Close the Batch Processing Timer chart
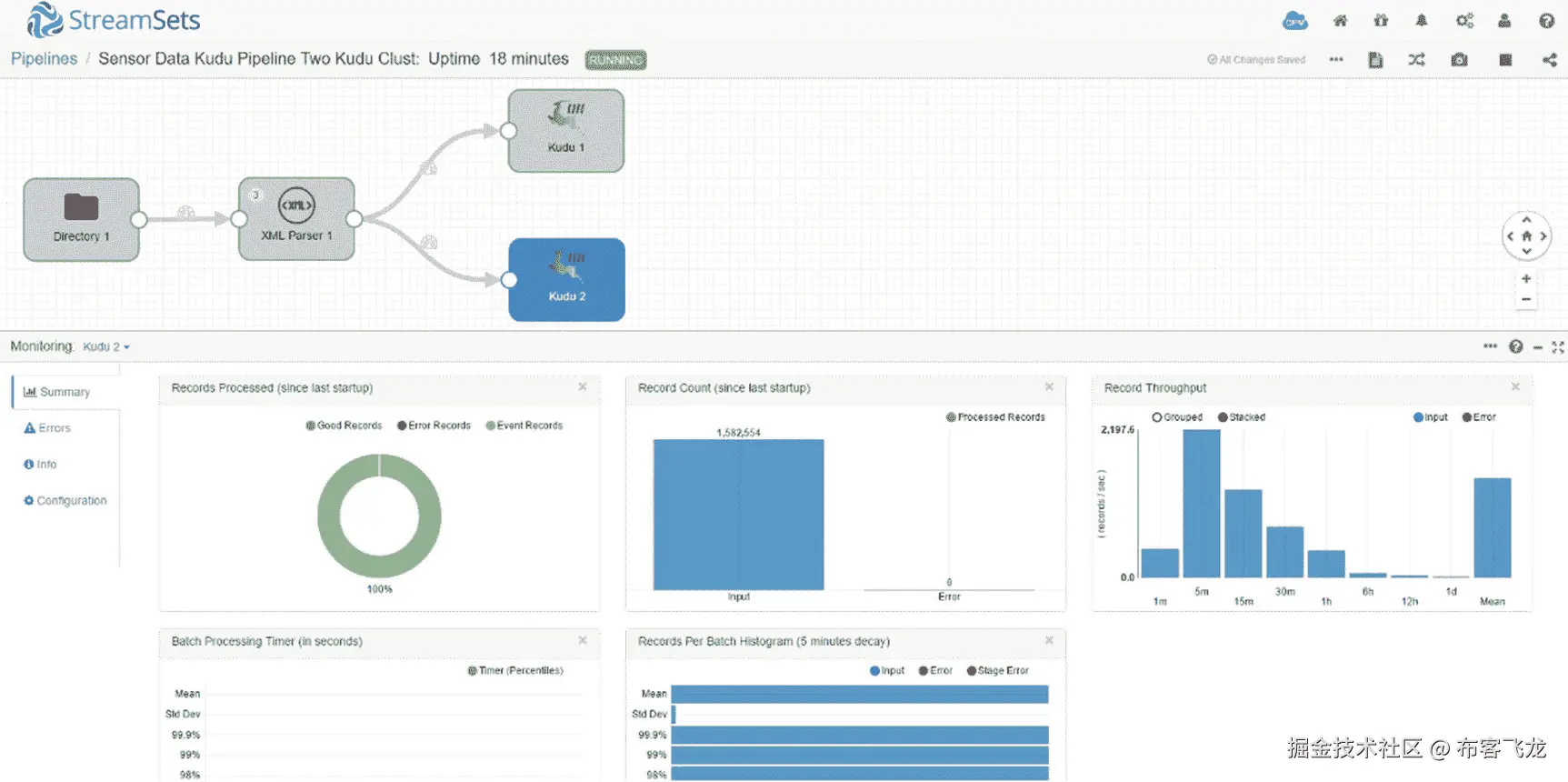 point(583,641)
